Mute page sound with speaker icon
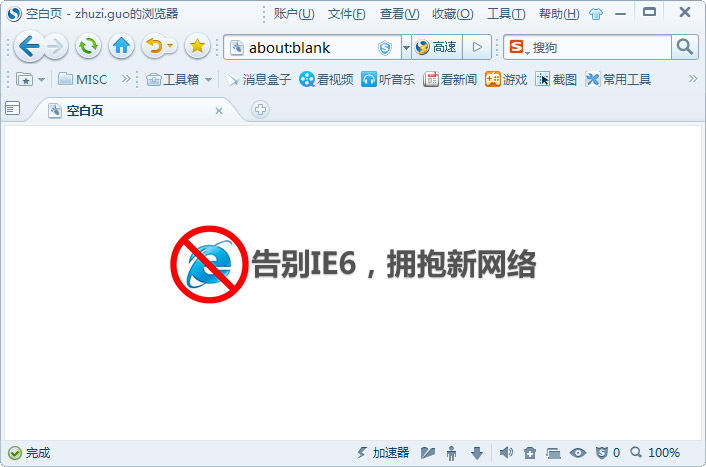The width and height of the screenshot is (706, 467). click(506, 453)
